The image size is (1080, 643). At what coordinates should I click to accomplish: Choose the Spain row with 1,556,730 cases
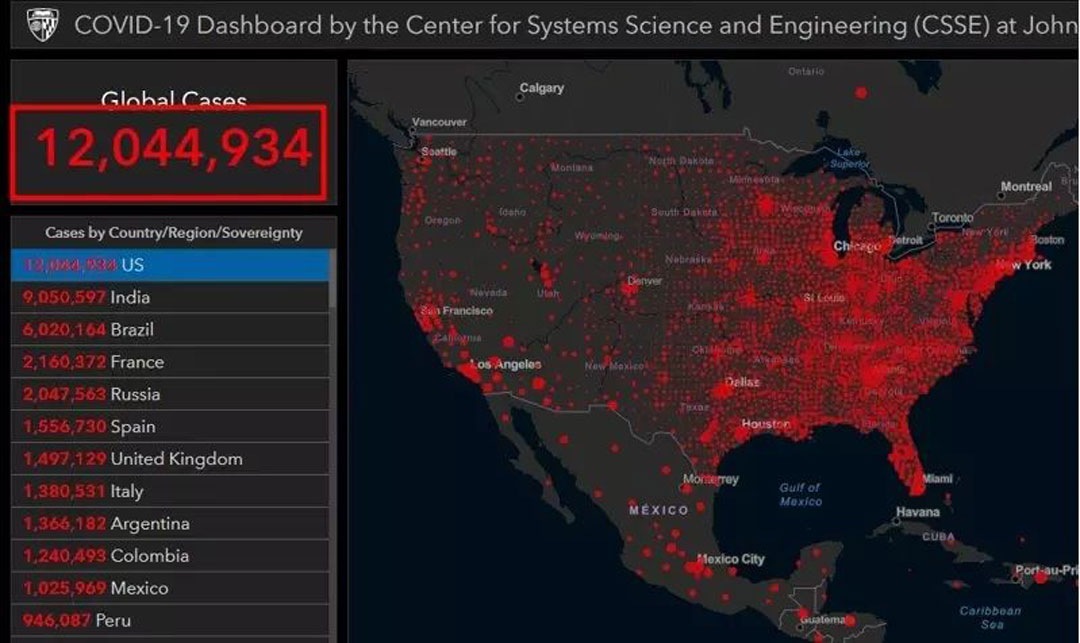pyautogui.click(x=170, y=427)
